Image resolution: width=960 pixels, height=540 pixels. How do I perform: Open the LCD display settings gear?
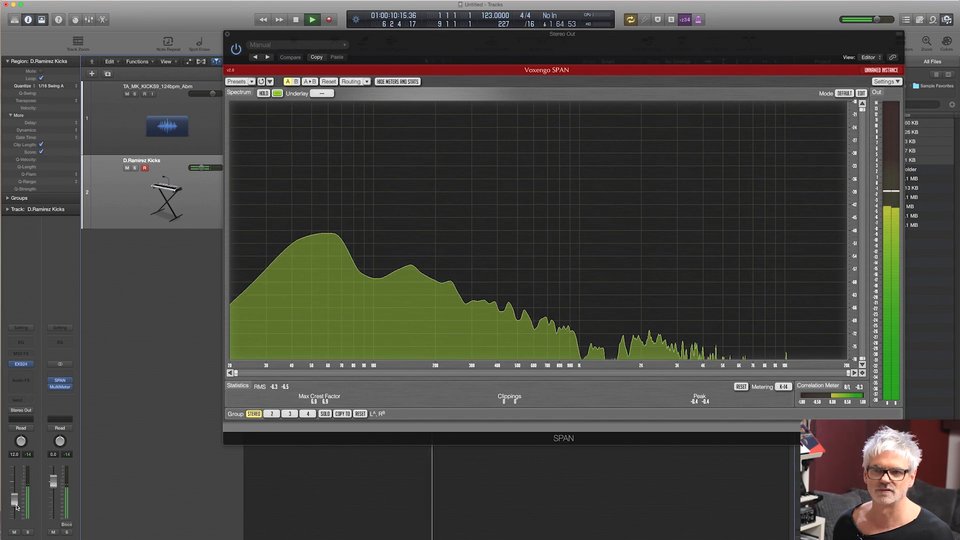356,20
